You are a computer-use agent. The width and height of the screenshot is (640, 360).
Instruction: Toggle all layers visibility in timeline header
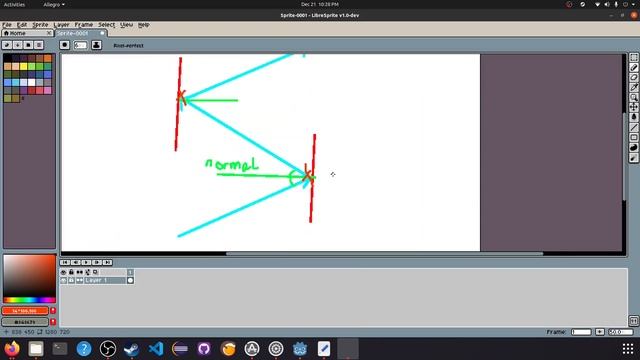pos(63,272)
